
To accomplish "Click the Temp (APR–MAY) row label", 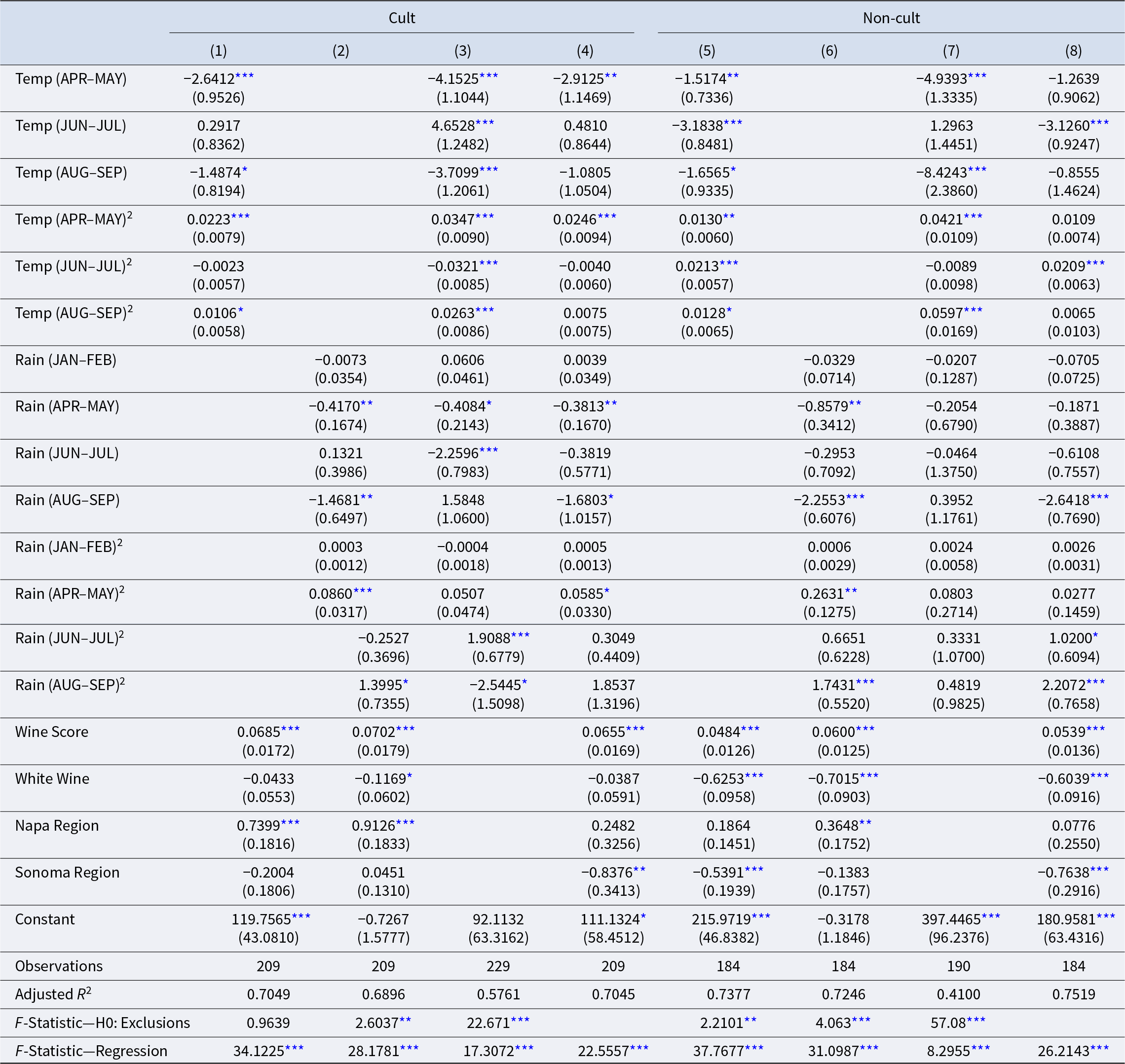I will pos(71,79).
